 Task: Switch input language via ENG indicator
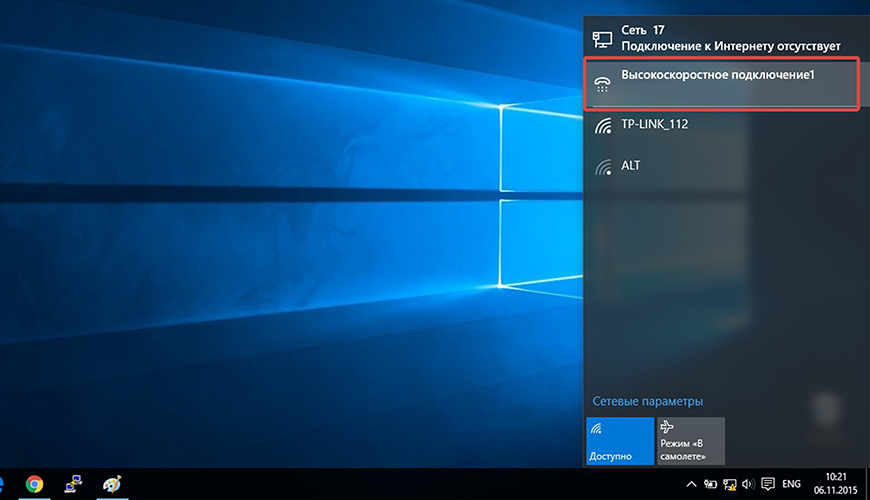(x=791, y=484)
